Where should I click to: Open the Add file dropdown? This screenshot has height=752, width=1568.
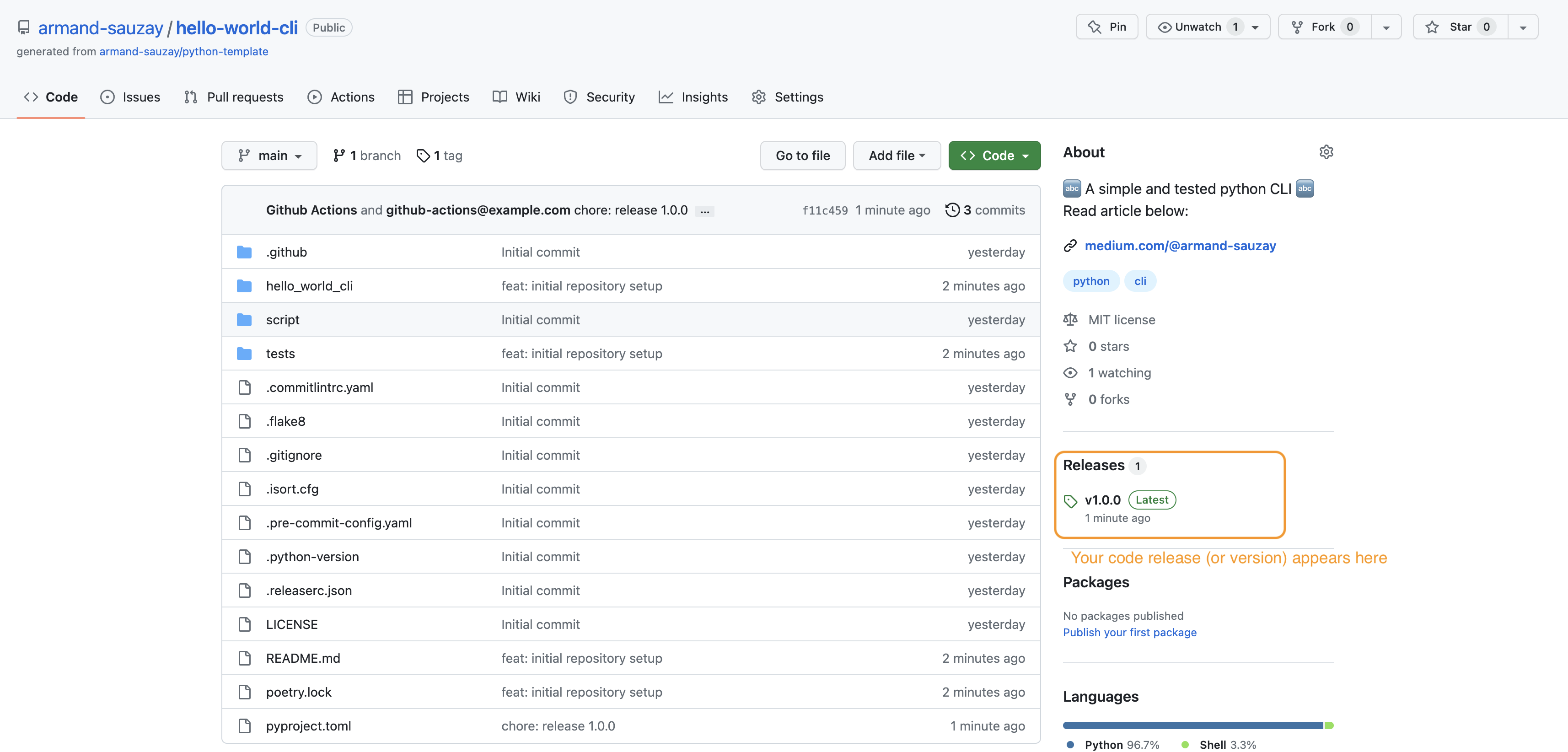(x=897, y=156)
